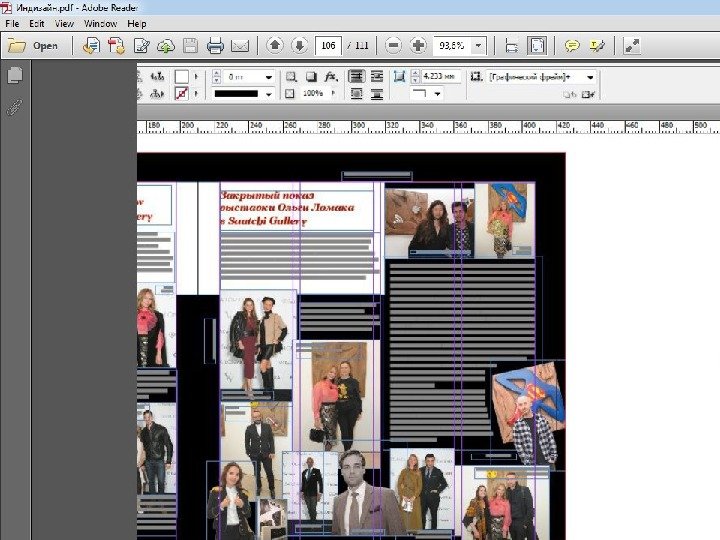This screenshot has width=720, height=540.
Task: Click the stroke swatch with the red slash
Action: pos(182,94)
